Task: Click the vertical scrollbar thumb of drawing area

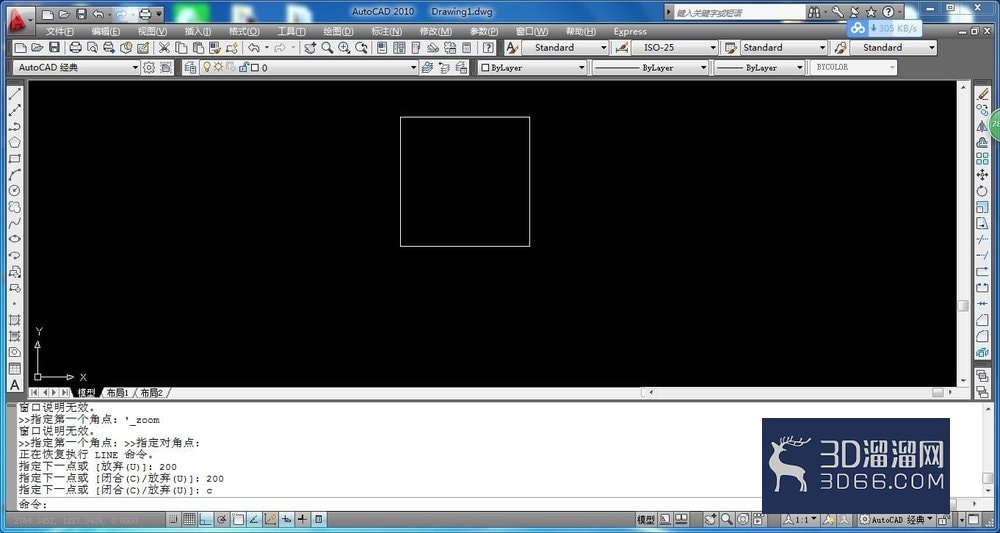Action: click(963, 306)
